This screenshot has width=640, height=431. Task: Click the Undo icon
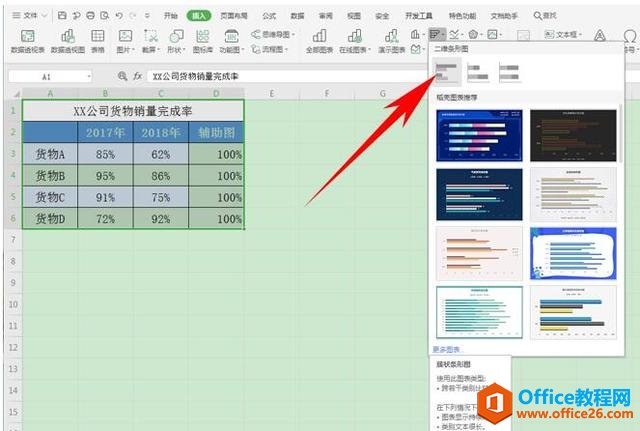[119, 16]
